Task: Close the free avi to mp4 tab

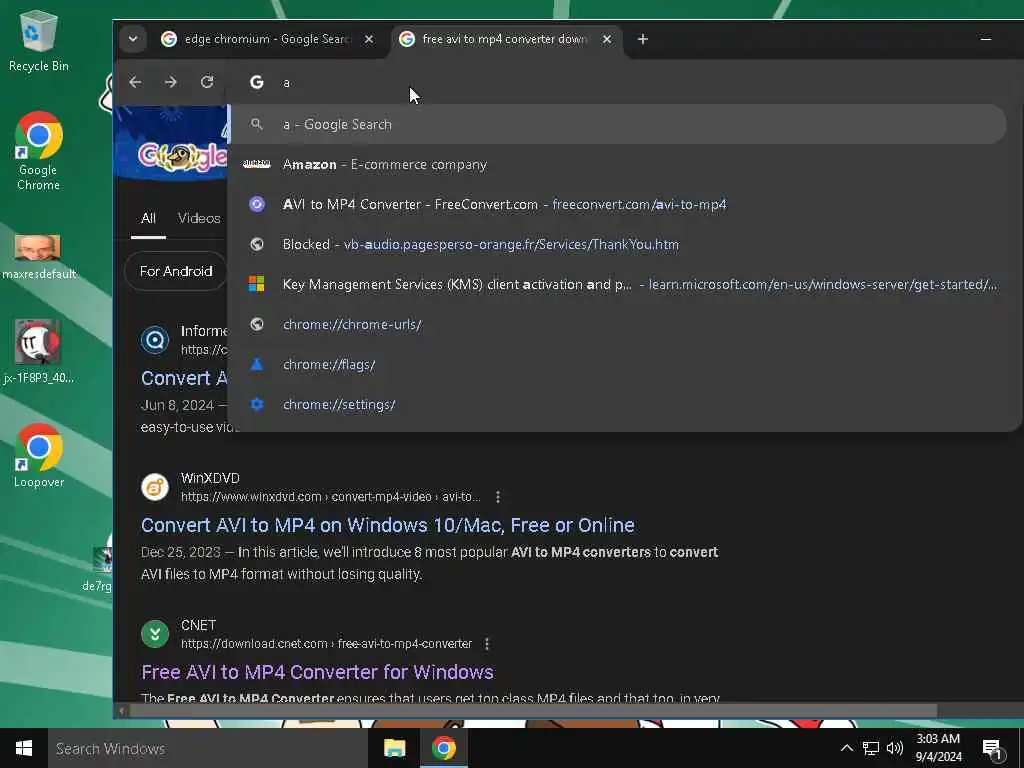Action: click(x=607, y=39)
